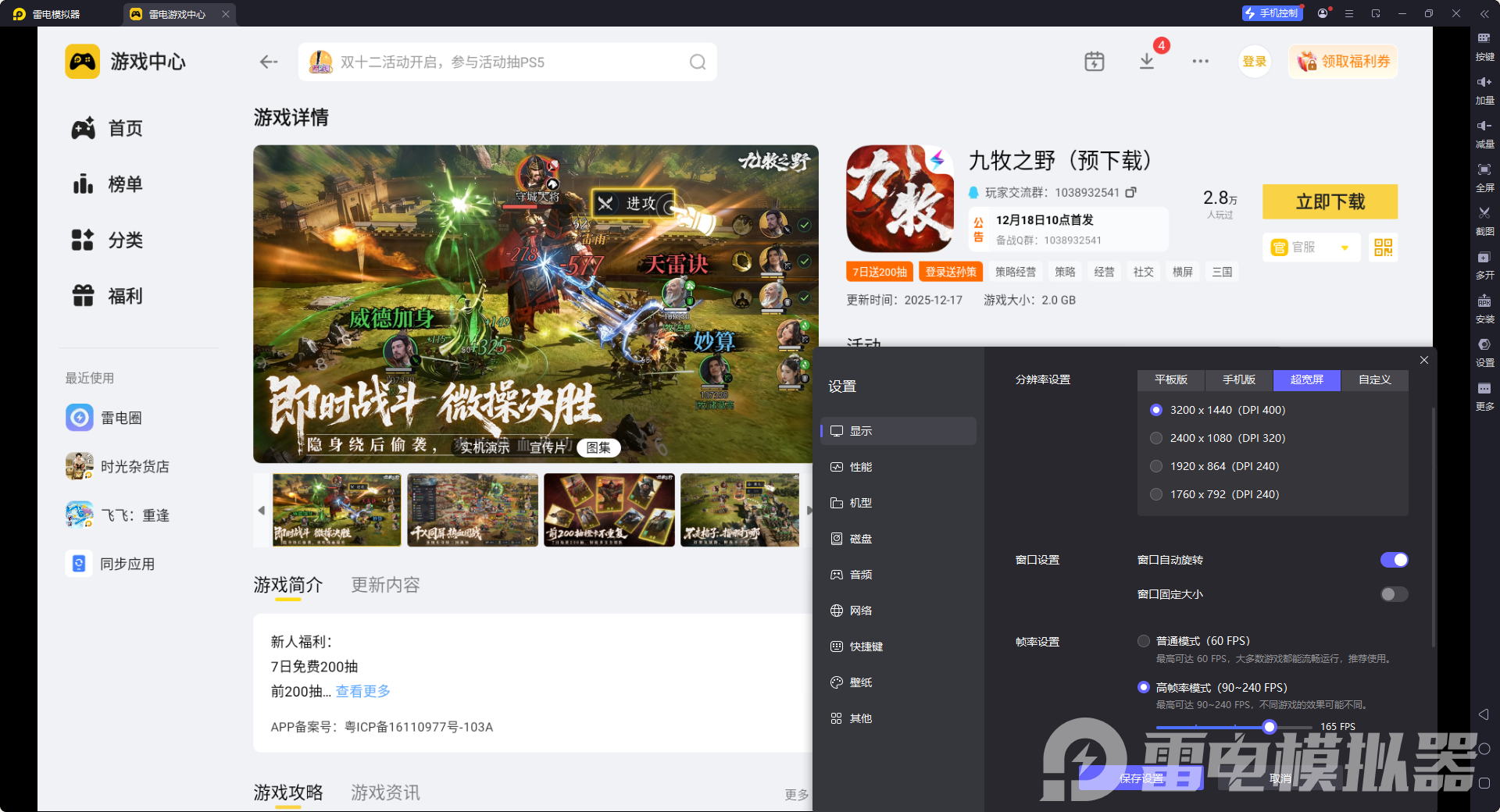Click the search magnifier icon in search bar
Viewport: 1500px width, 812px height.
pos(697,62)
